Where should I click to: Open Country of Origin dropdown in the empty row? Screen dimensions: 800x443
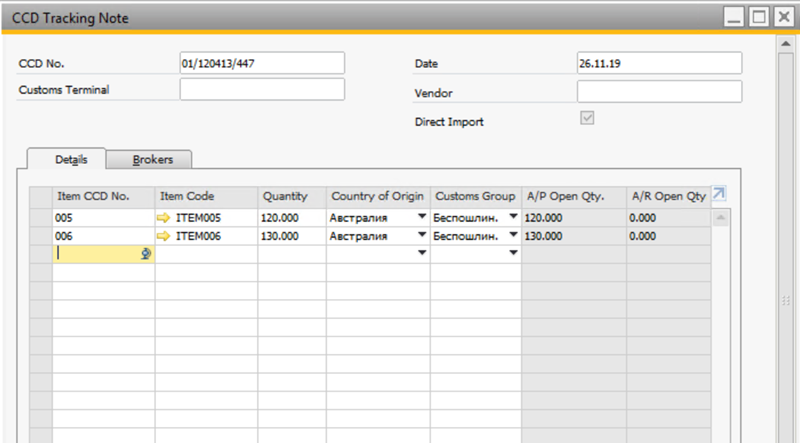point(422,253)
